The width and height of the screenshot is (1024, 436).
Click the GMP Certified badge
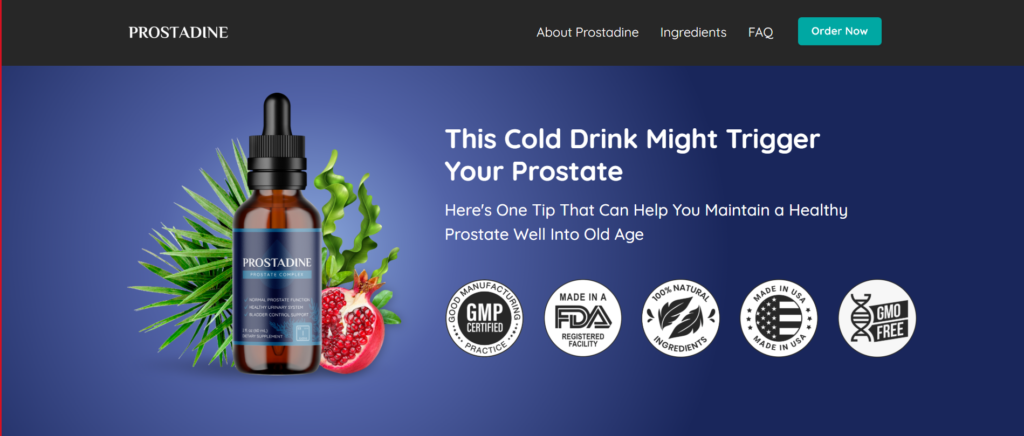[x=484, y=318]
